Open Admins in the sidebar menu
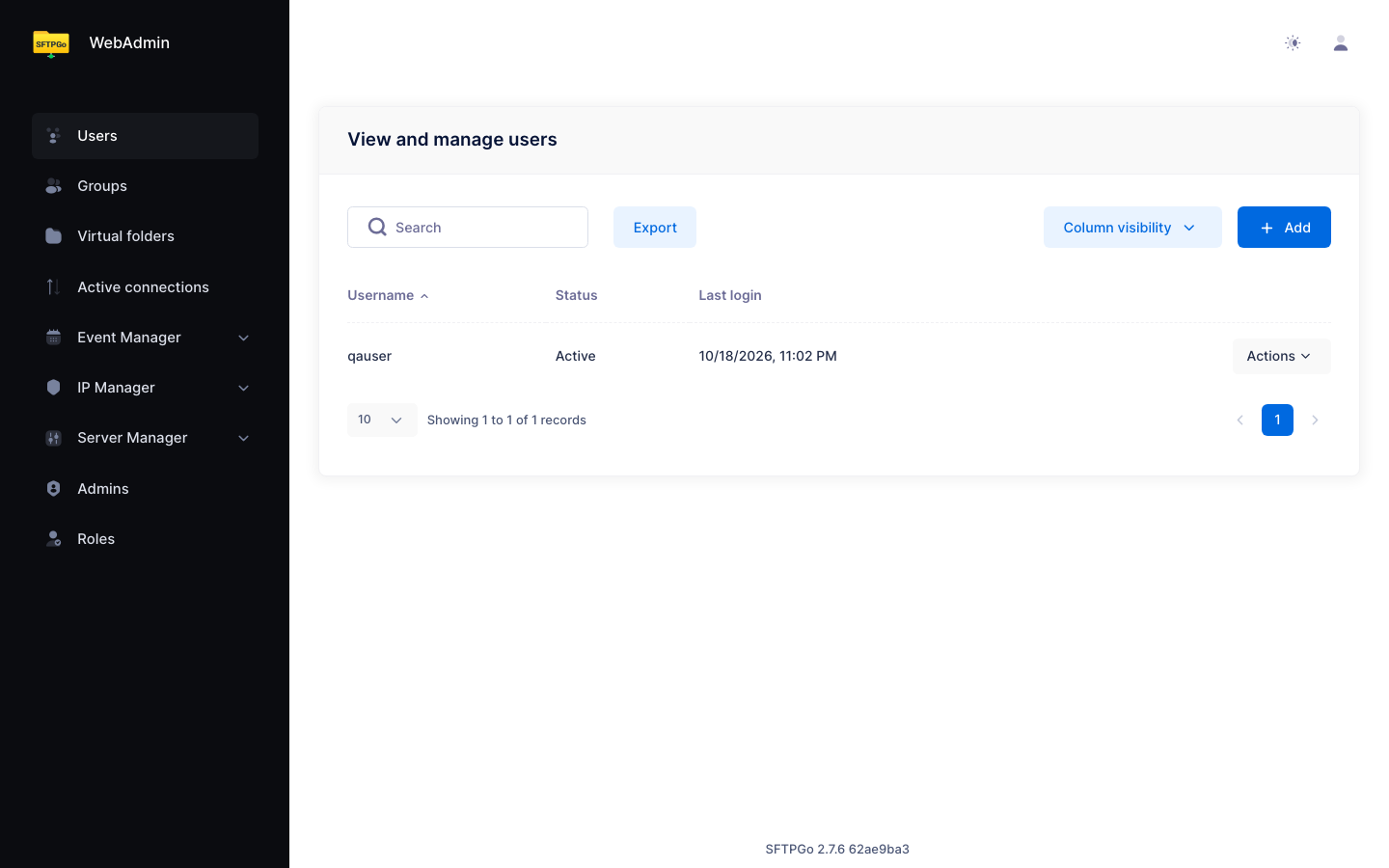 [145, 488]
